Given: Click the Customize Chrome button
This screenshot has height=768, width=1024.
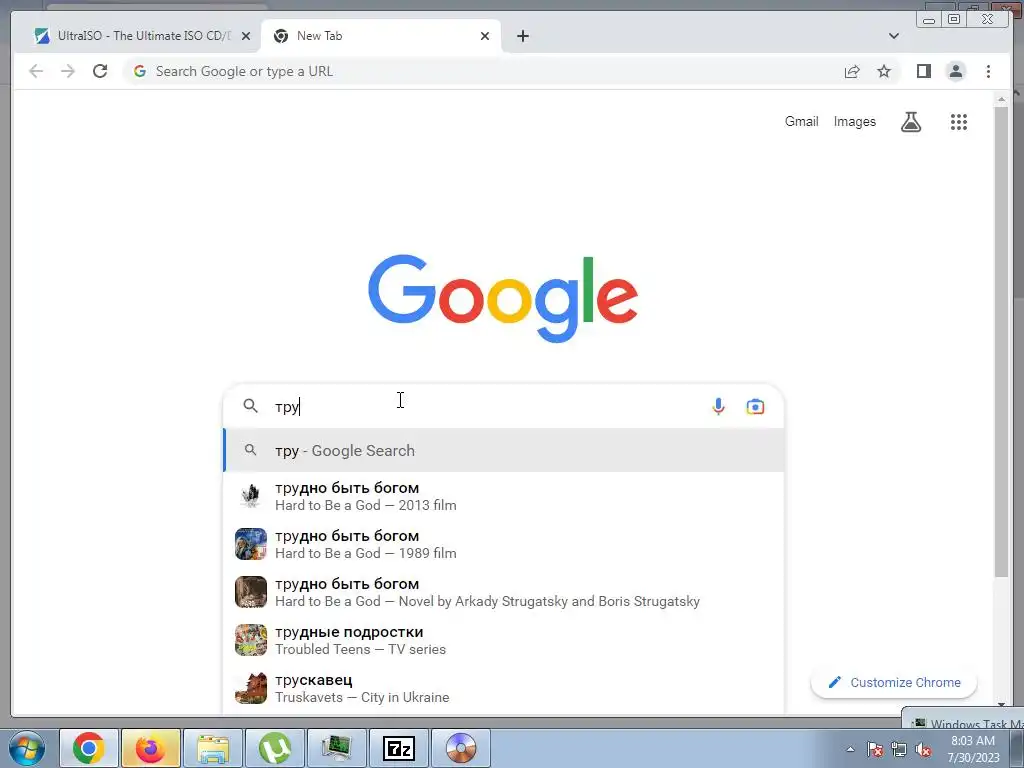Looking at the screenshot, I should click(x=893, y=682).
